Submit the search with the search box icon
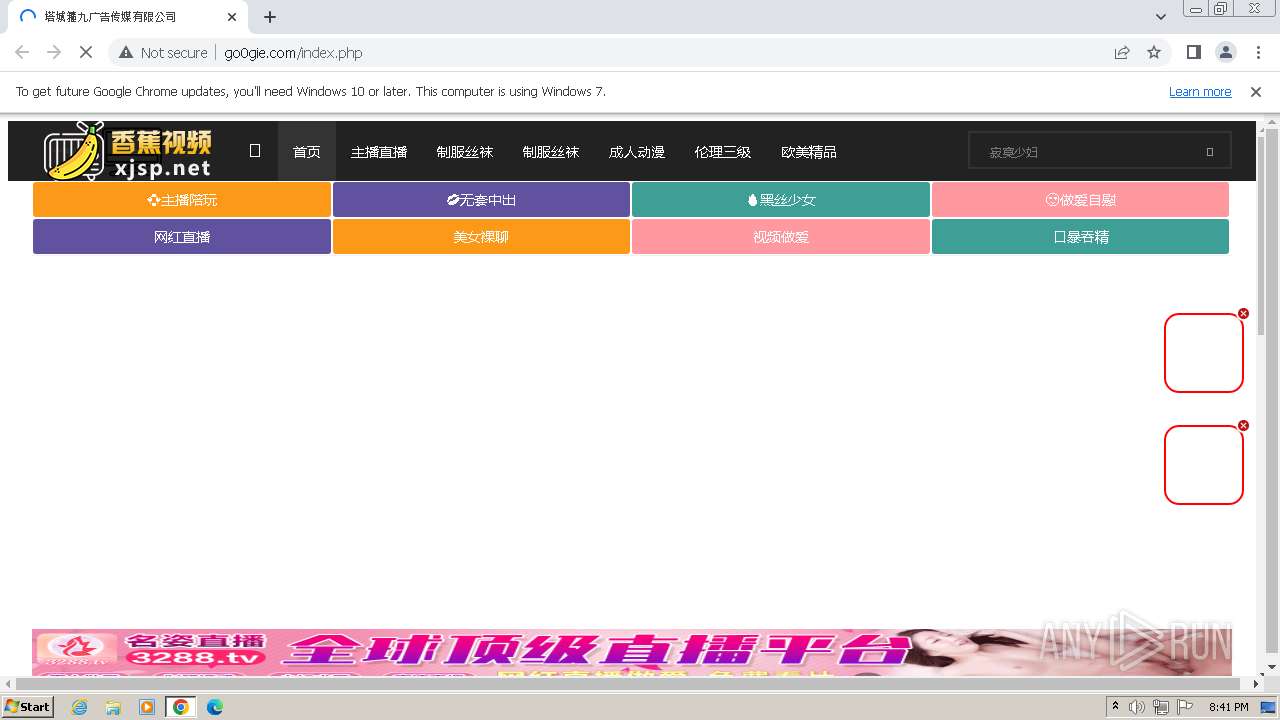The width and height of the screenshot is (1280, 720). click(1209, 152)
